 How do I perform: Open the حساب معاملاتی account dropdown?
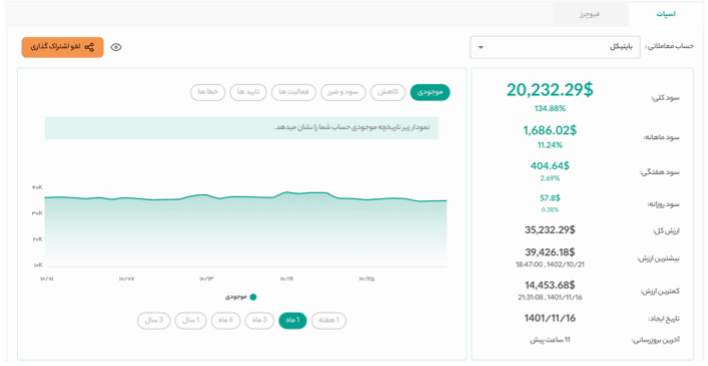coord(555,47)
